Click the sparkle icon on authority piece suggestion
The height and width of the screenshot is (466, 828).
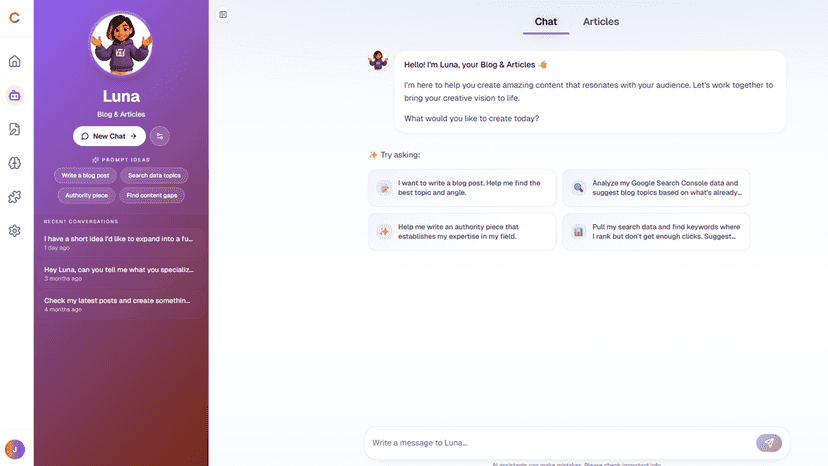coord(384,232)
